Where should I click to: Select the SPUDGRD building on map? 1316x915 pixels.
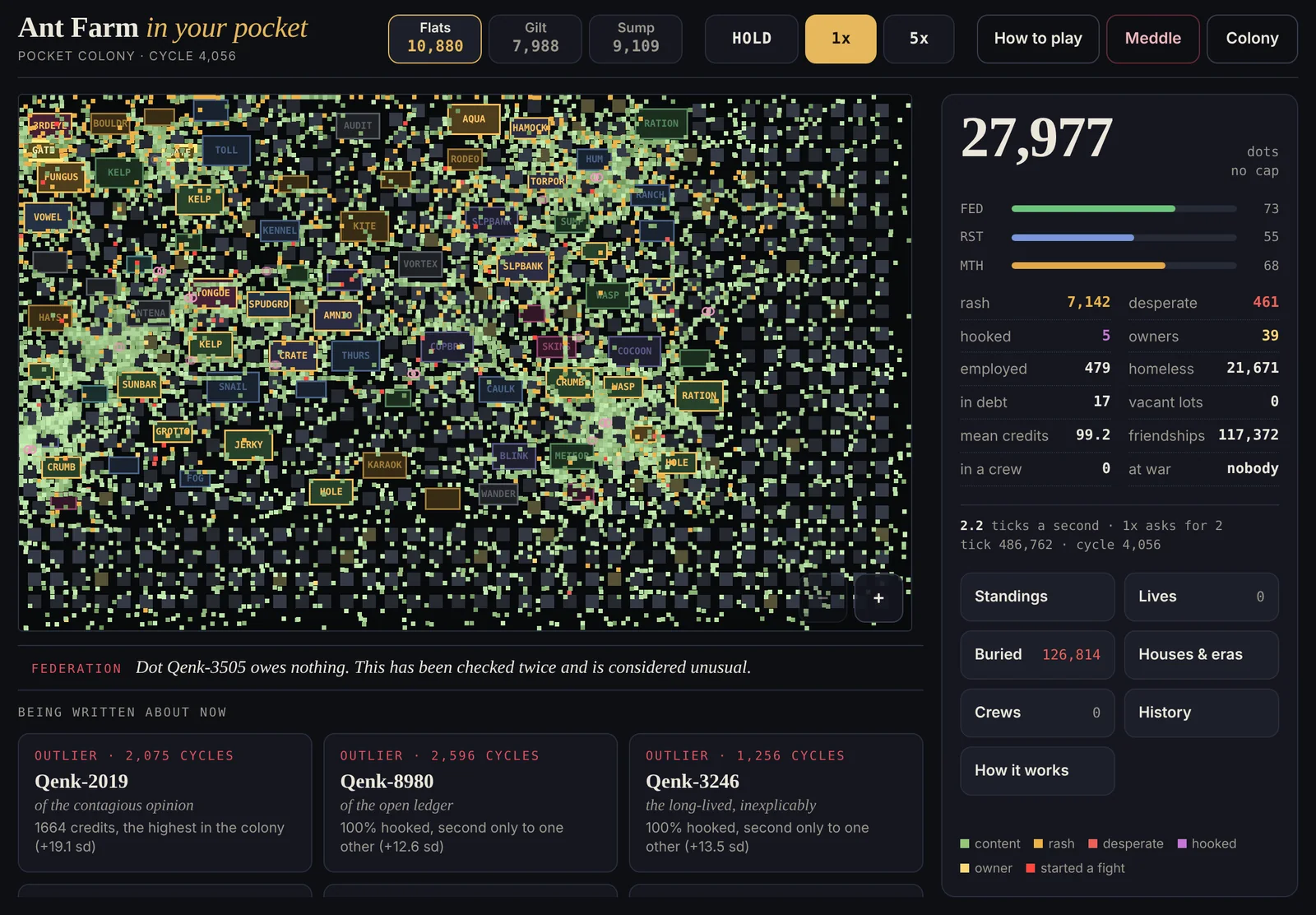click(x=268, y=304)
